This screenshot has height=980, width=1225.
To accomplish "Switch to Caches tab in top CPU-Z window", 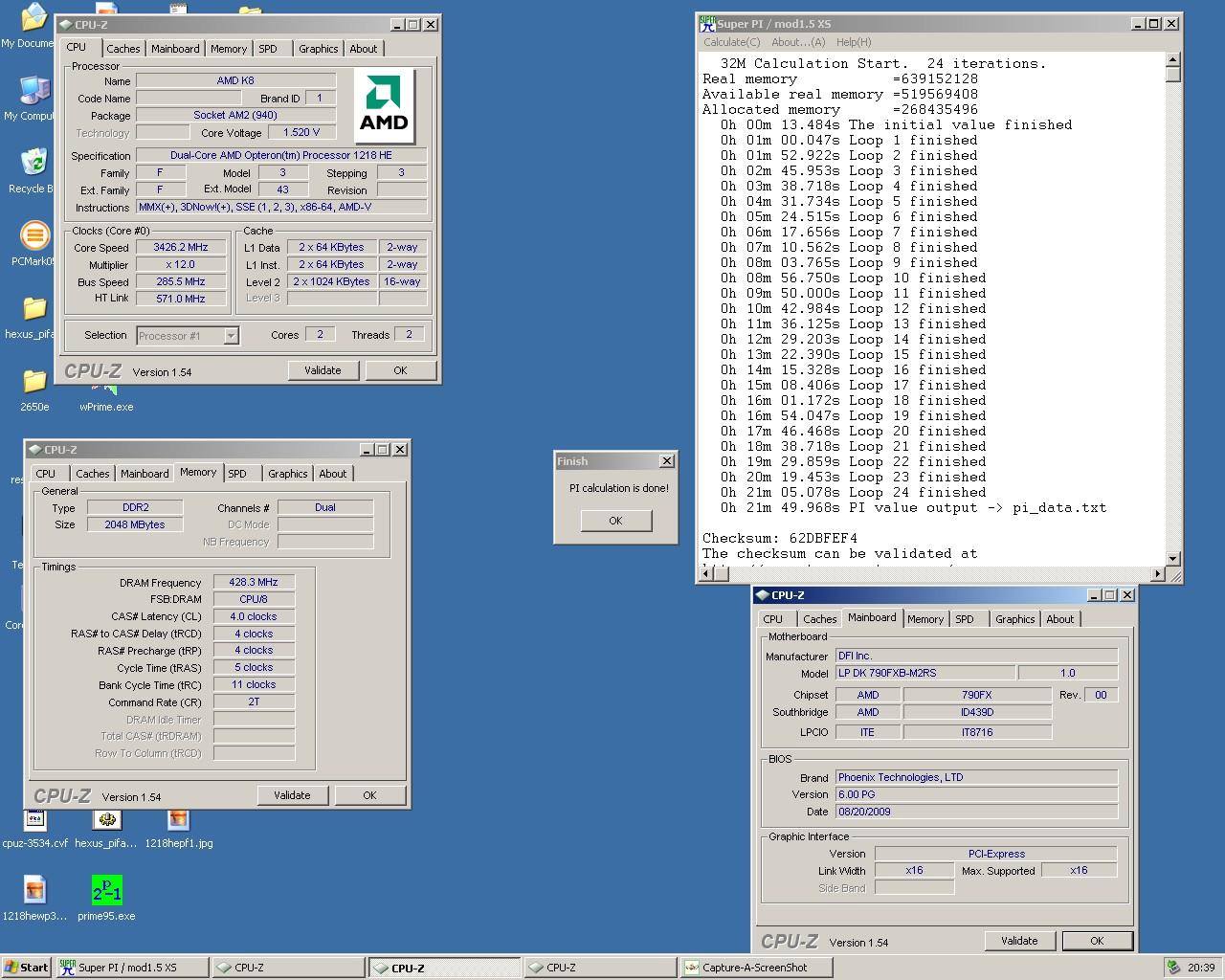I will point(122,49).
